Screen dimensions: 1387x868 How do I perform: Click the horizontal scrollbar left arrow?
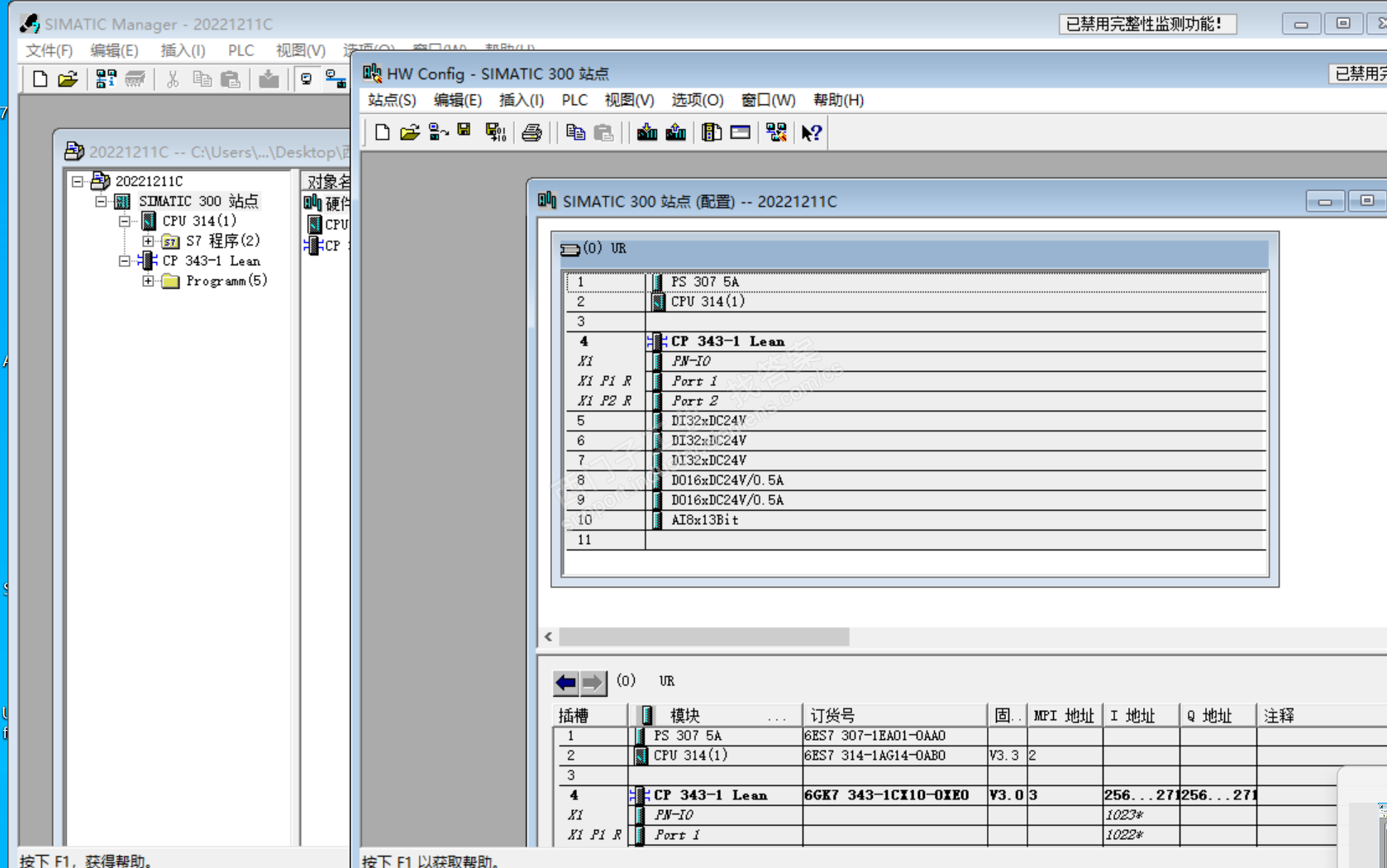pos(548,637)
